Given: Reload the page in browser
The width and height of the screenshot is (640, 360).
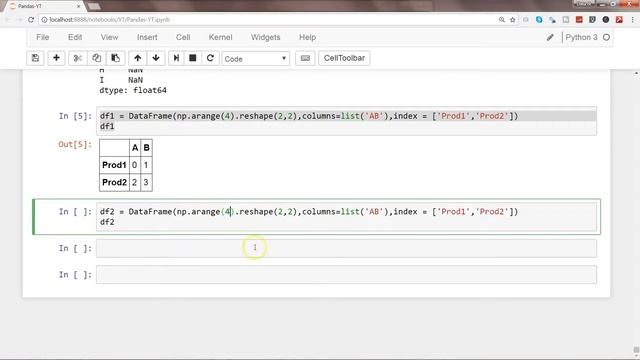Looking at the screenshot, I should pyautogui.click(x=31, y=20).
